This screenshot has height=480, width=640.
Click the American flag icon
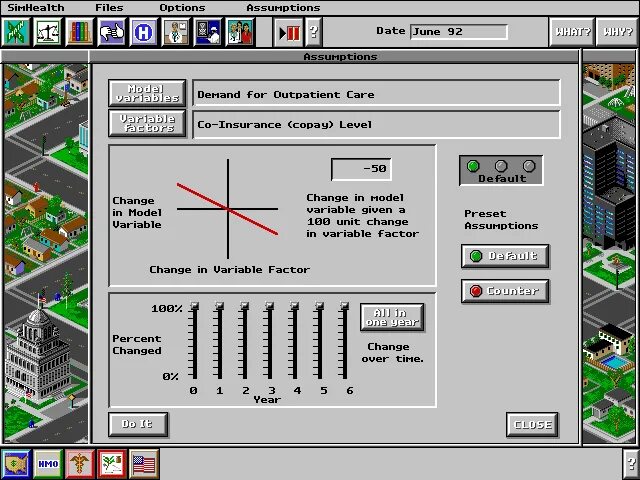pos(144,464)
